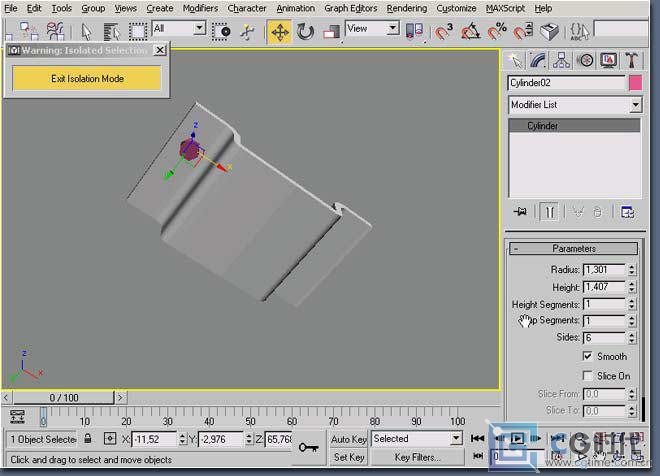660x476 pixels.
Task: Click the Rectangular Selection Region icon
Action: (x=138, y=32)
